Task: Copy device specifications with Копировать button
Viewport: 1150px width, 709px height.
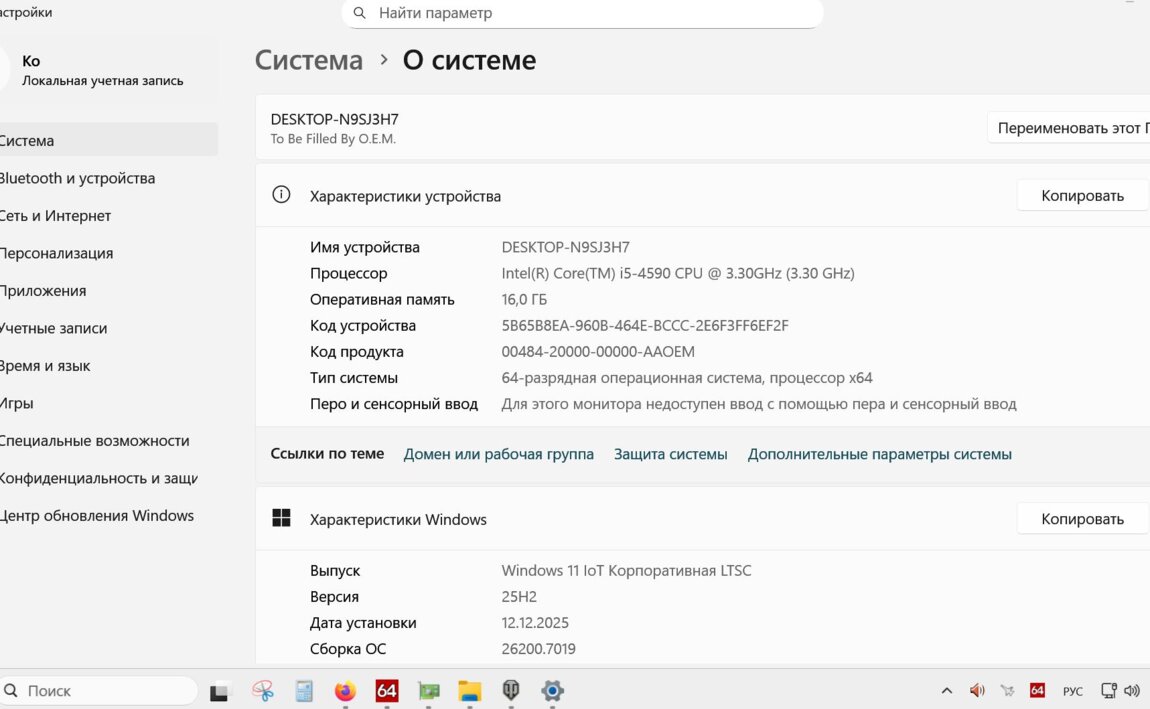Action: 1082,196
